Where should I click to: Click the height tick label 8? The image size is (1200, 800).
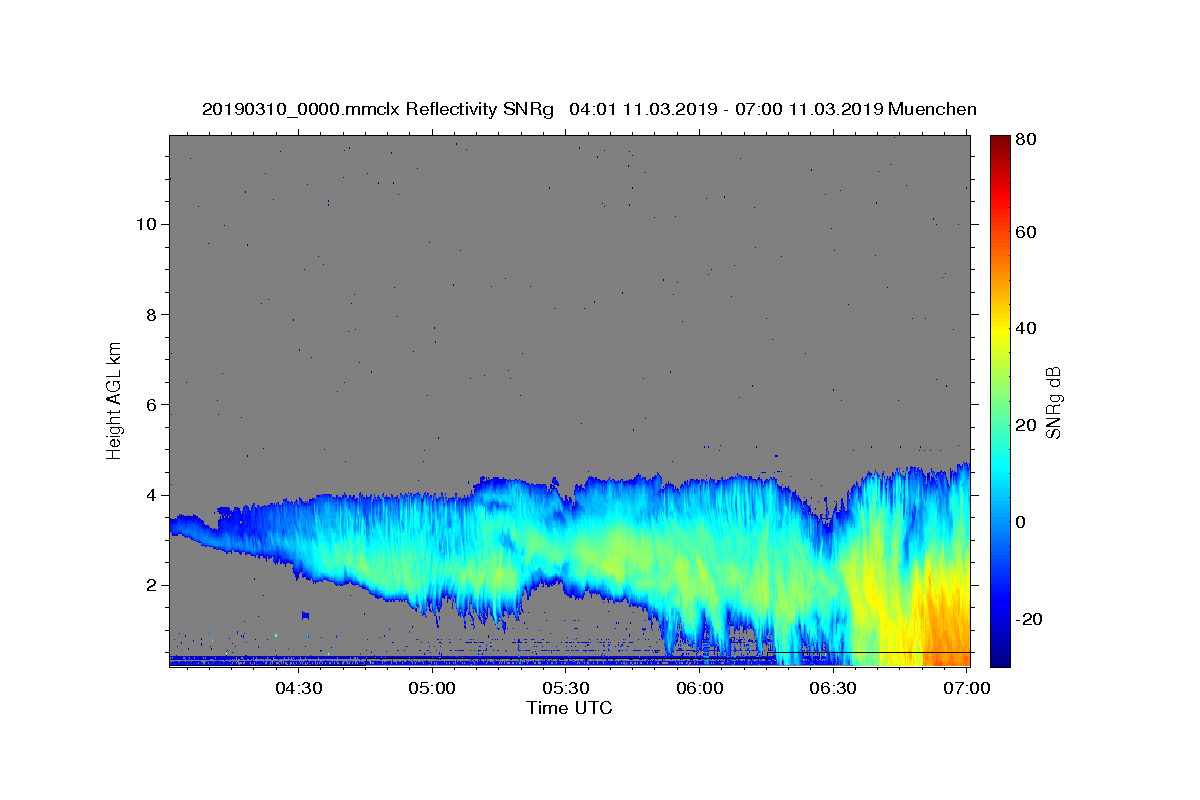[x=152, y=314]
